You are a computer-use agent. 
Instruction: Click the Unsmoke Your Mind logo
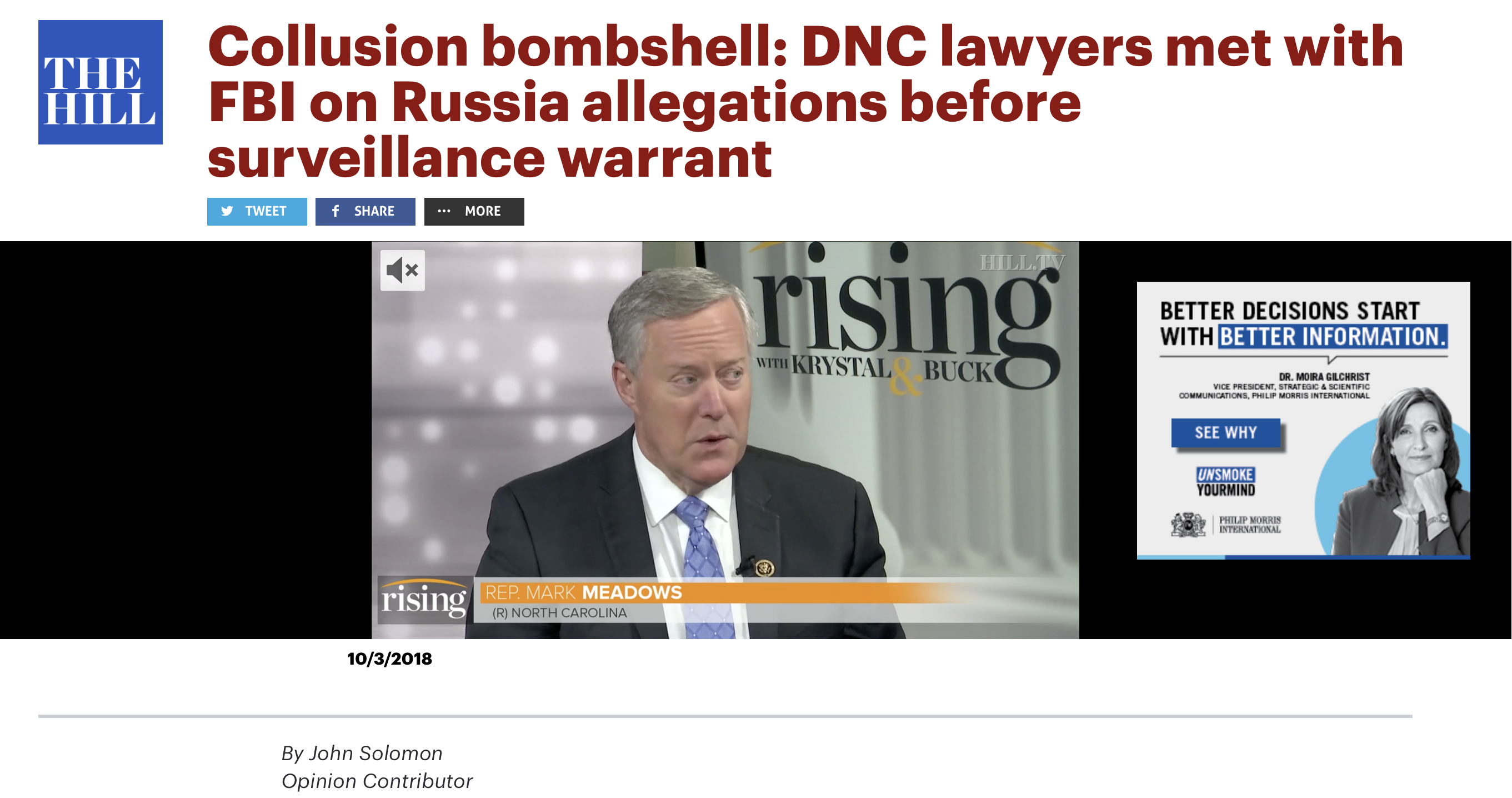coord(1225,482)
